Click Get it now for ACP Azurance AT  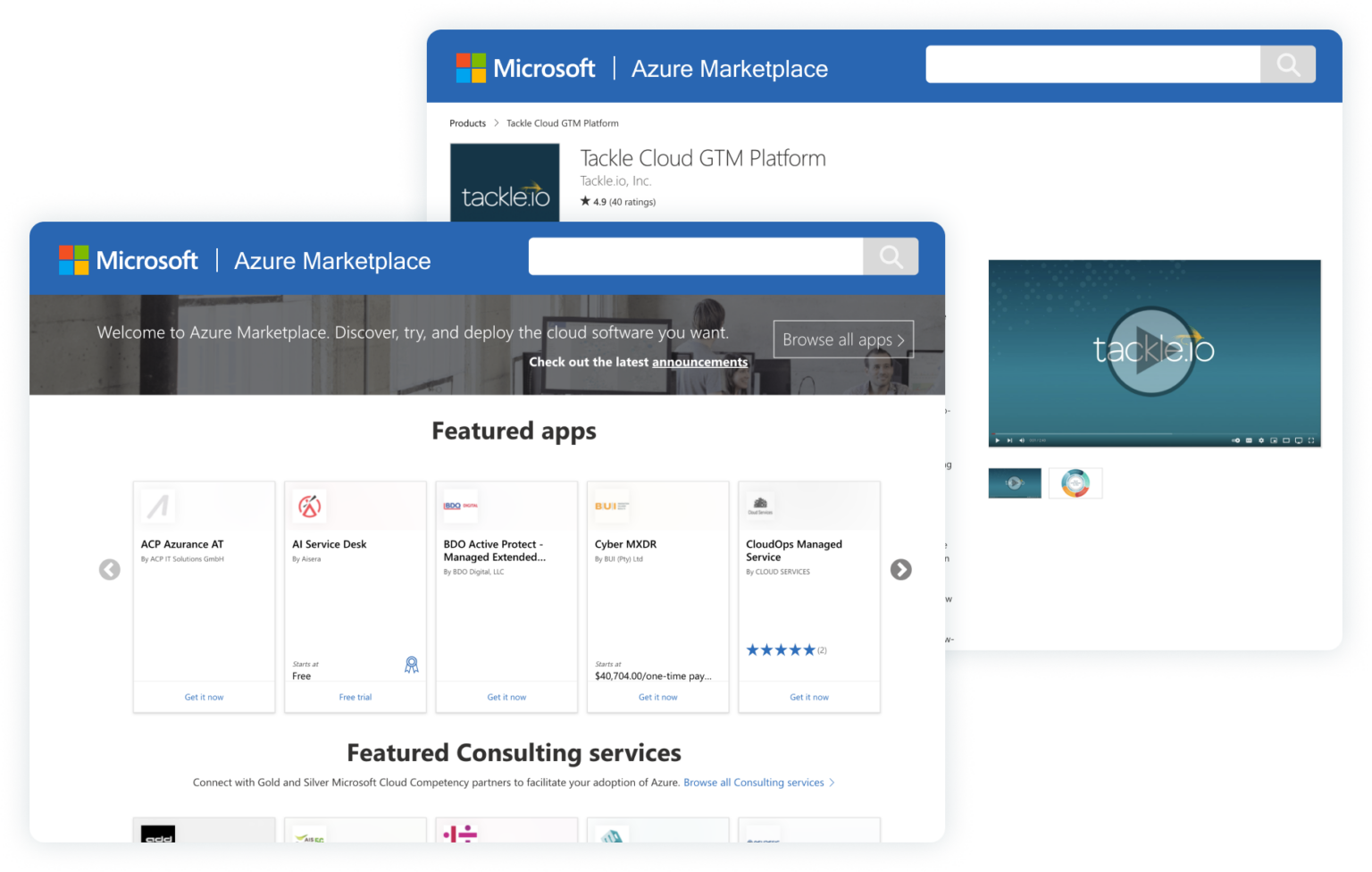pos(204,697)
